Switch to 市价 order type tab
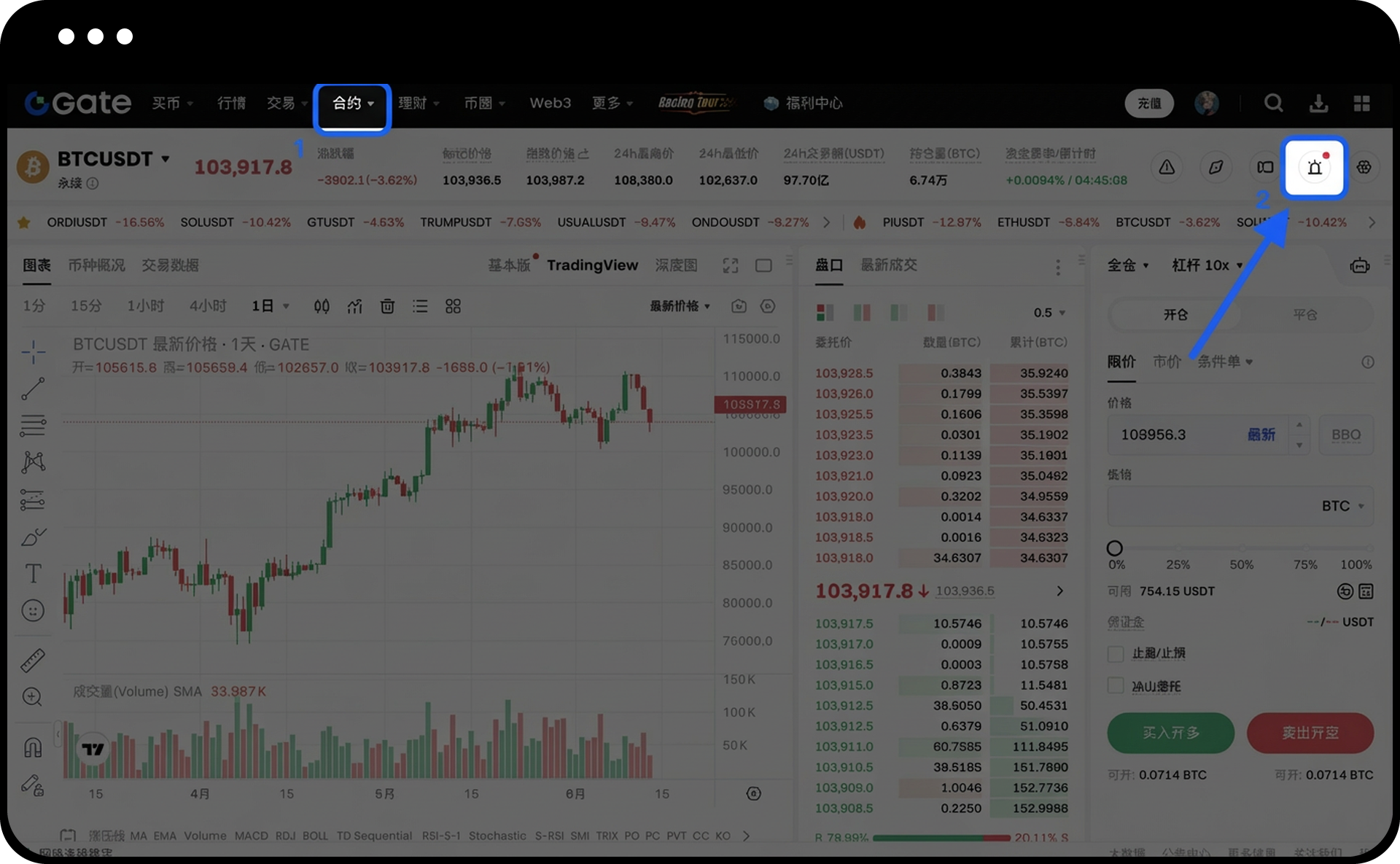 click(1167, 362)
